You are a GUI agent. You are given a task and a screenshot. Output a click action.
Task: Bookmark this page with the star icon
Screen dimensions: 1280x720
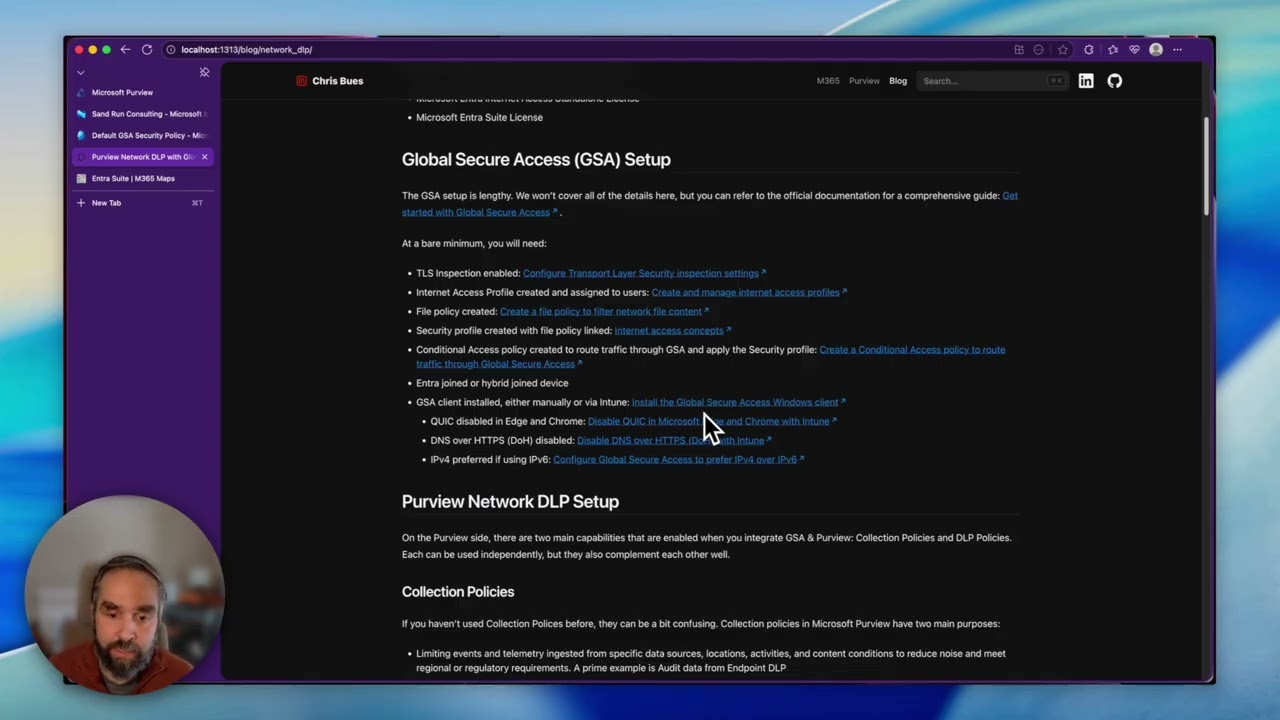(1063, 49)
